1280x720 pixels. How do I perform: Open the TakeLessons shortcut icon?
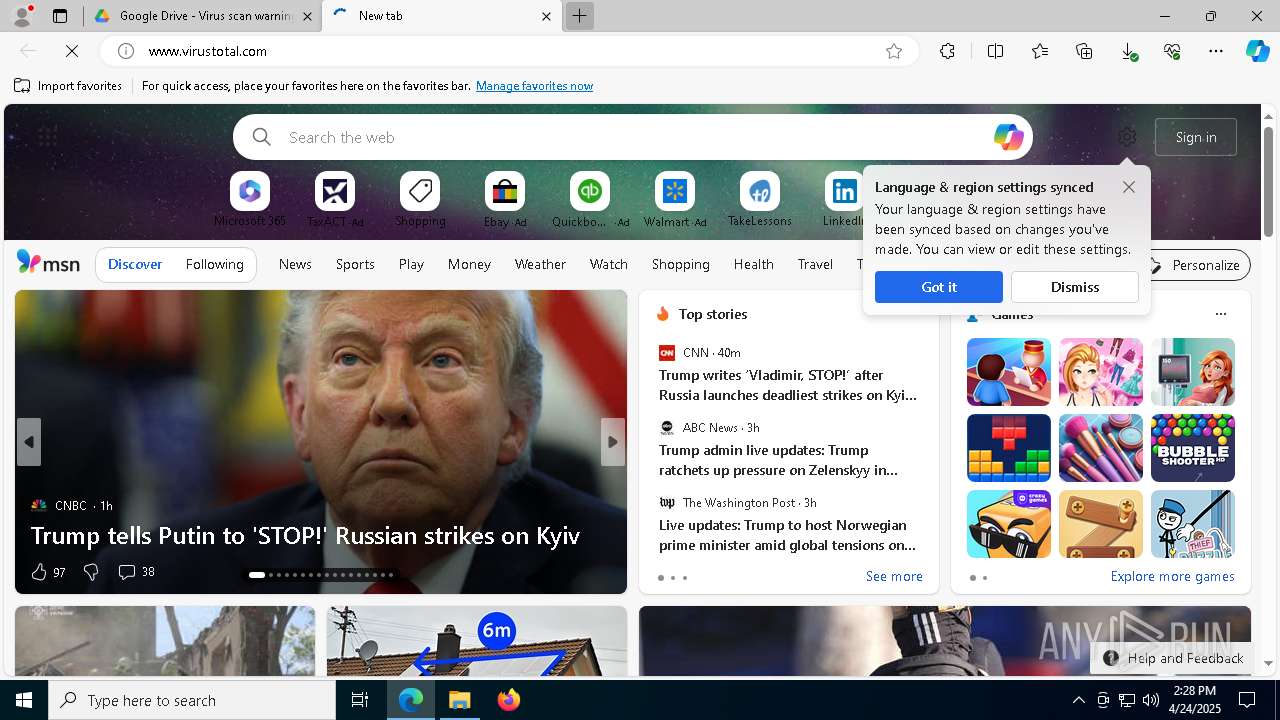click(760, 191)
